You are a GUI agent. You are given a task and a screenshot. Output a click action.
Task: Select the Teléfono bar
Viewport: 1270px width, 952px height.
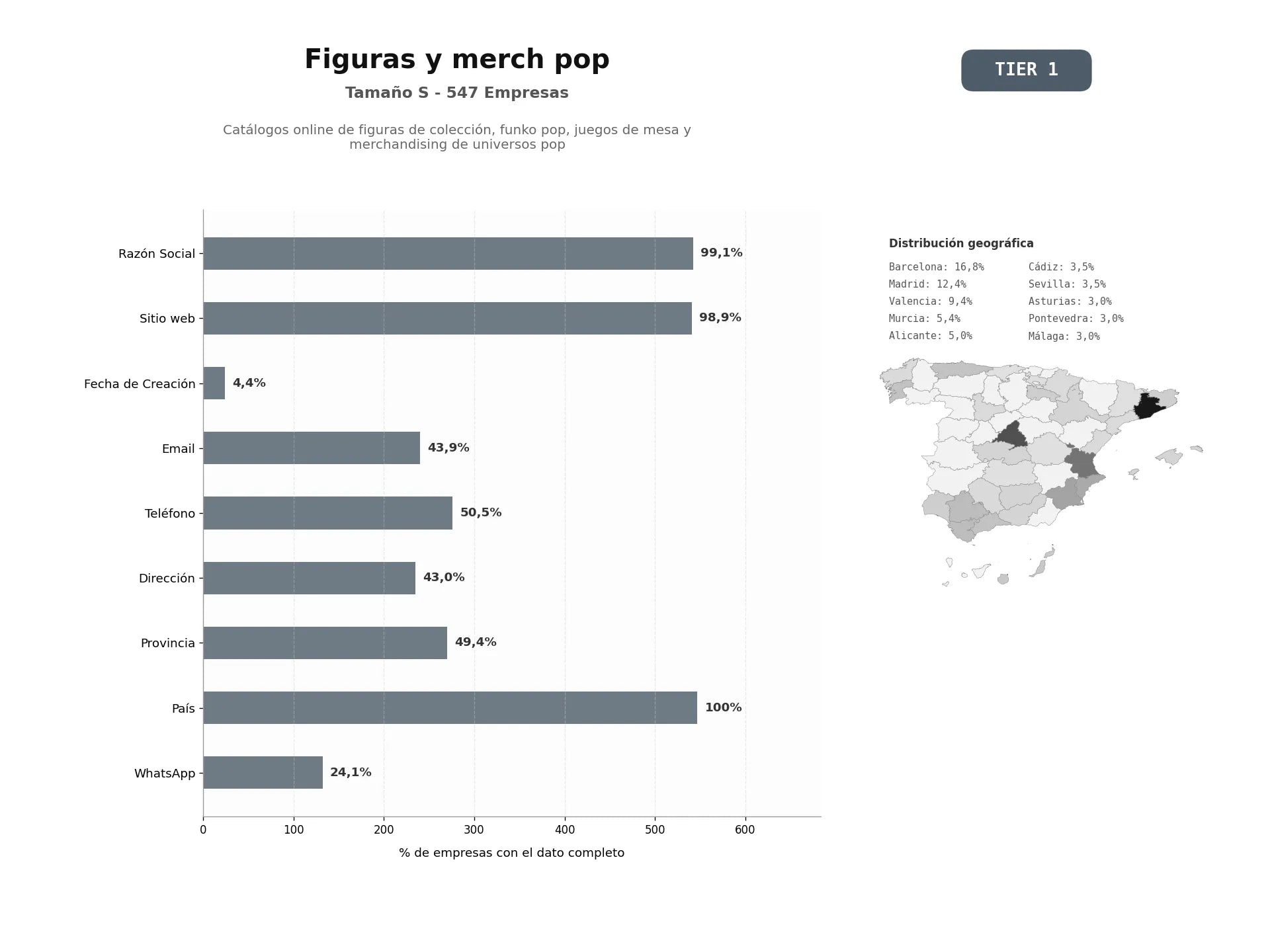pyautogui.click(x=327, y=513)
